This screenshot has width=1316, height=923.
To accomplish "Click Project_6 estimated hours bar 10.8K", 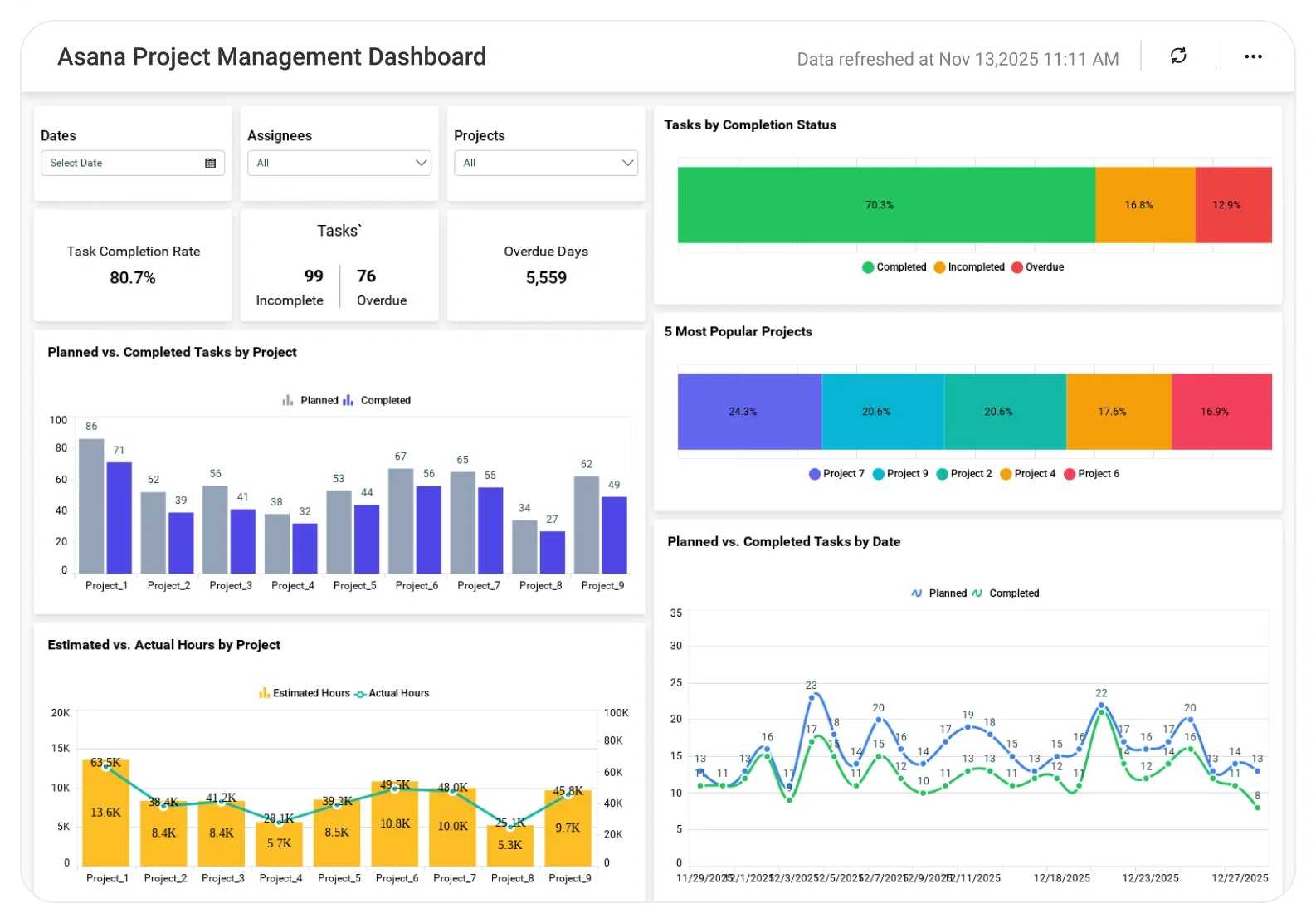I will pyautogui.click(x=395, y=823).
